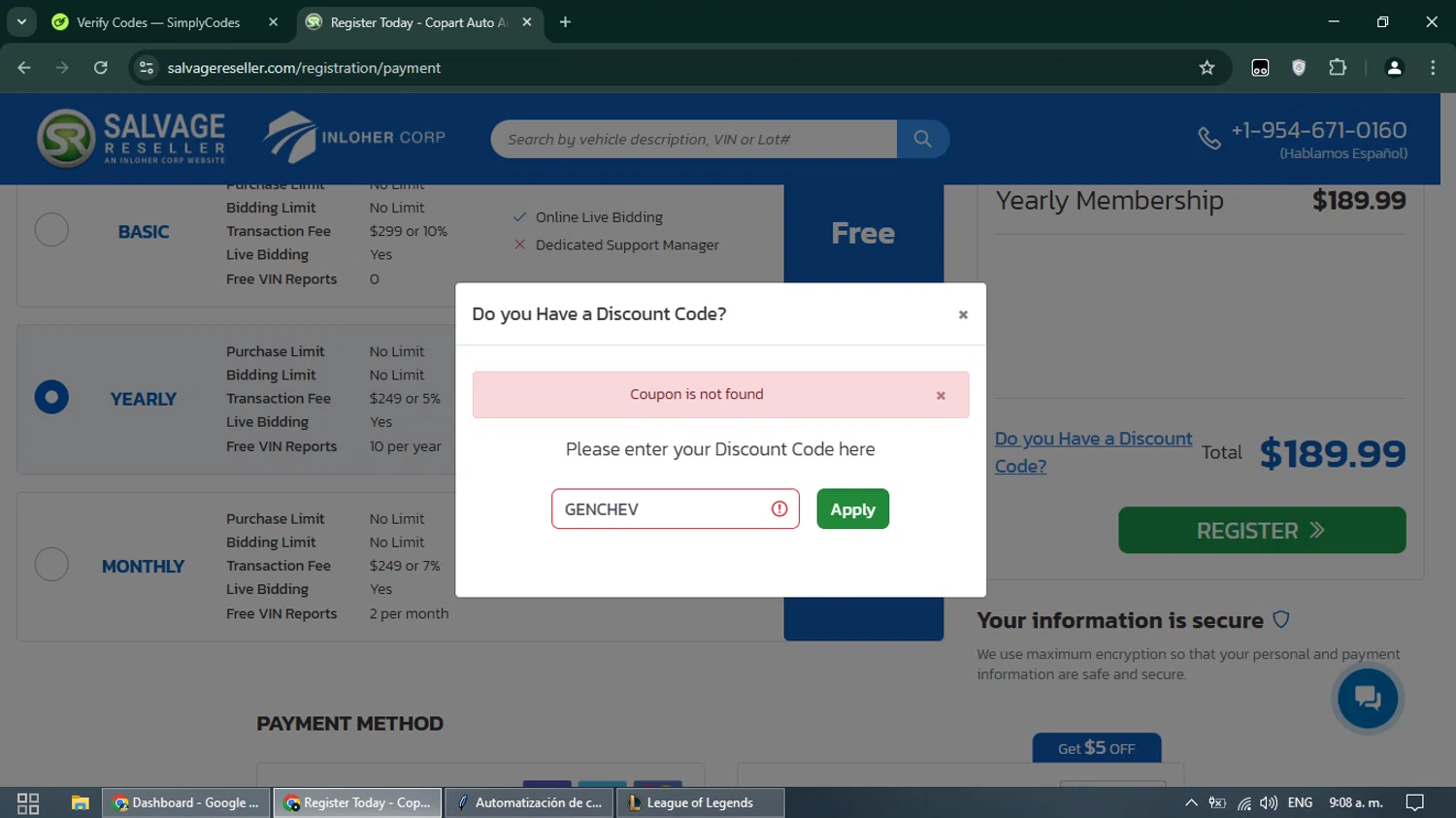1456x818 pixels.
Task: Open the live chat bubble icon
Action: (1368, 698)
